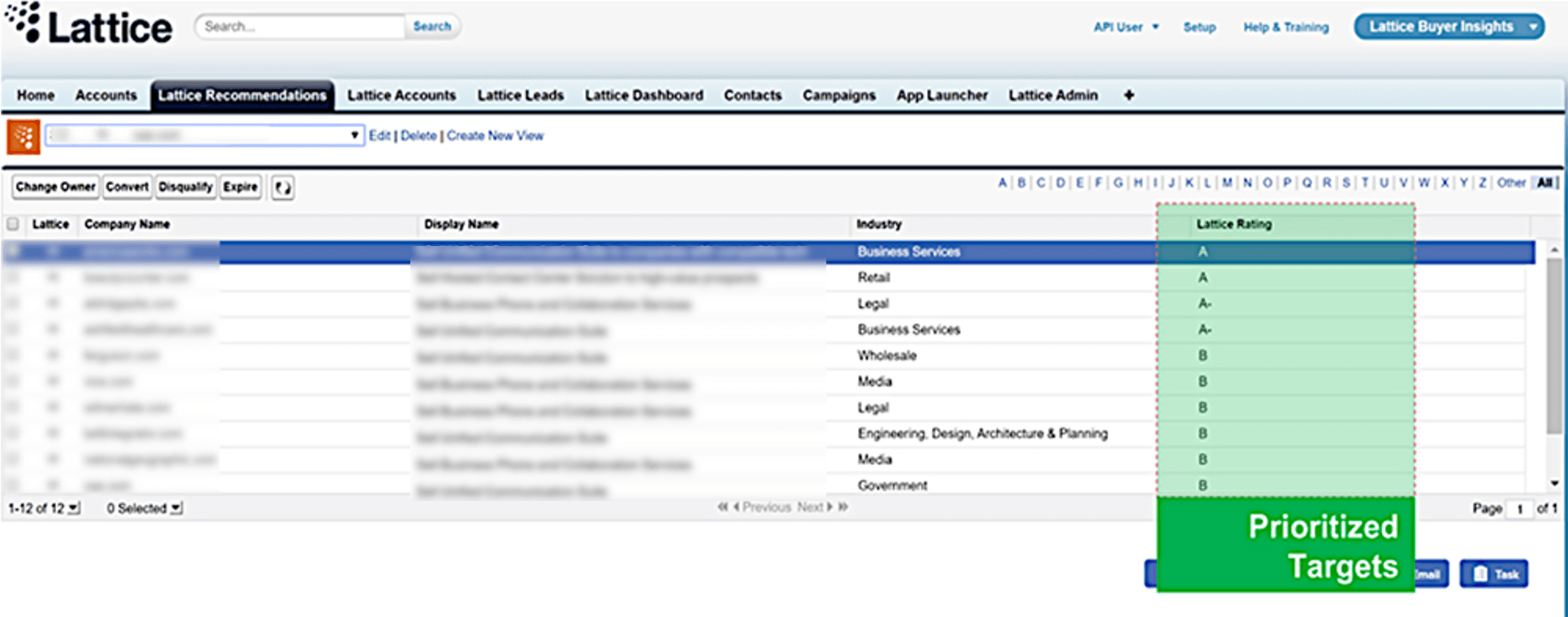This screenshot has height=617, width=1568.
Task: Switch to the Lattice Dashboard tab
Action: 644,95
